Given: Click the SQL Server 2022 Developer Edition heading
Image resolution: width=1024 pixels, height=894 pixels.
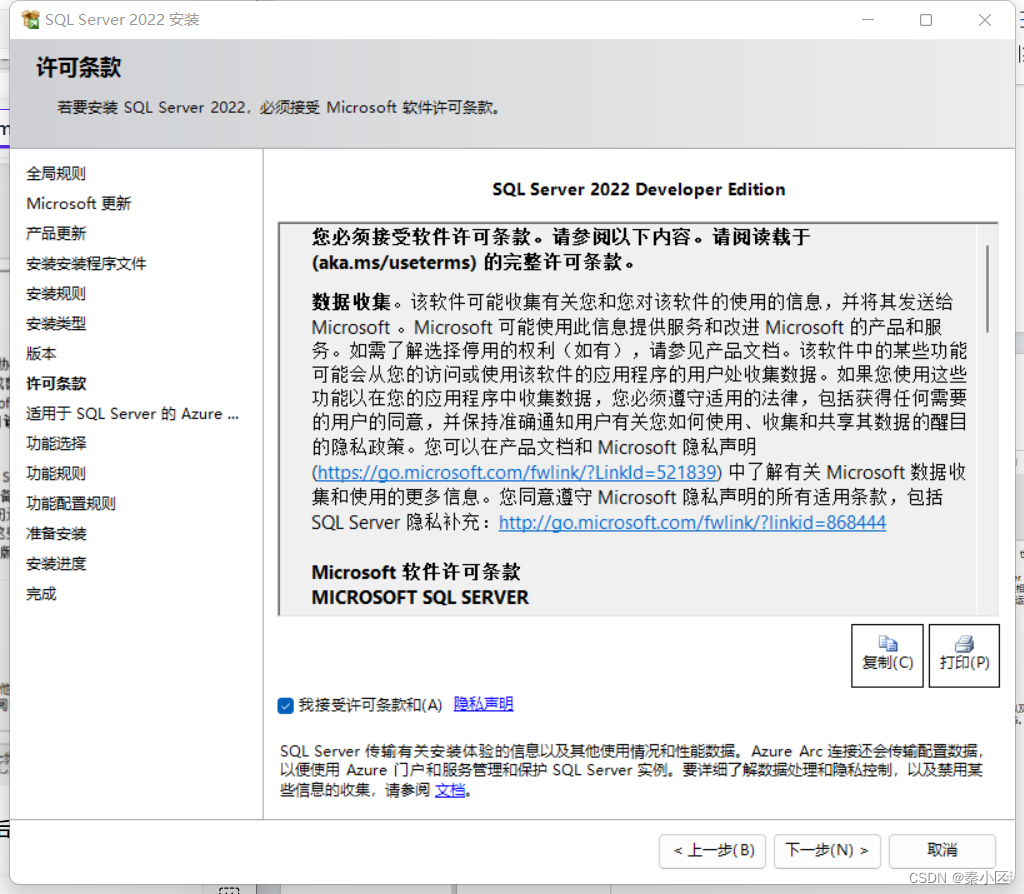Looking at the screenshot, I should coord(639,189).
